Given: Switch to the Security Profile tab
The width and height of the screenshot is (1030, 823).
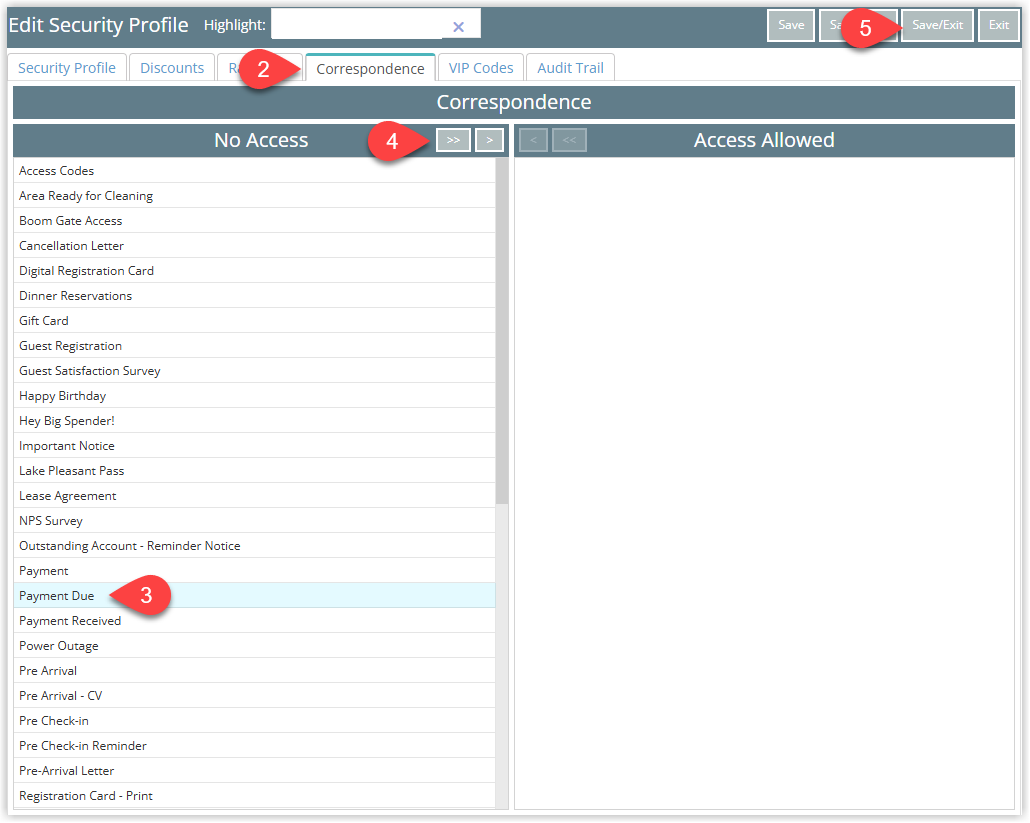Looking at the screenshot, I should [67, 68].
